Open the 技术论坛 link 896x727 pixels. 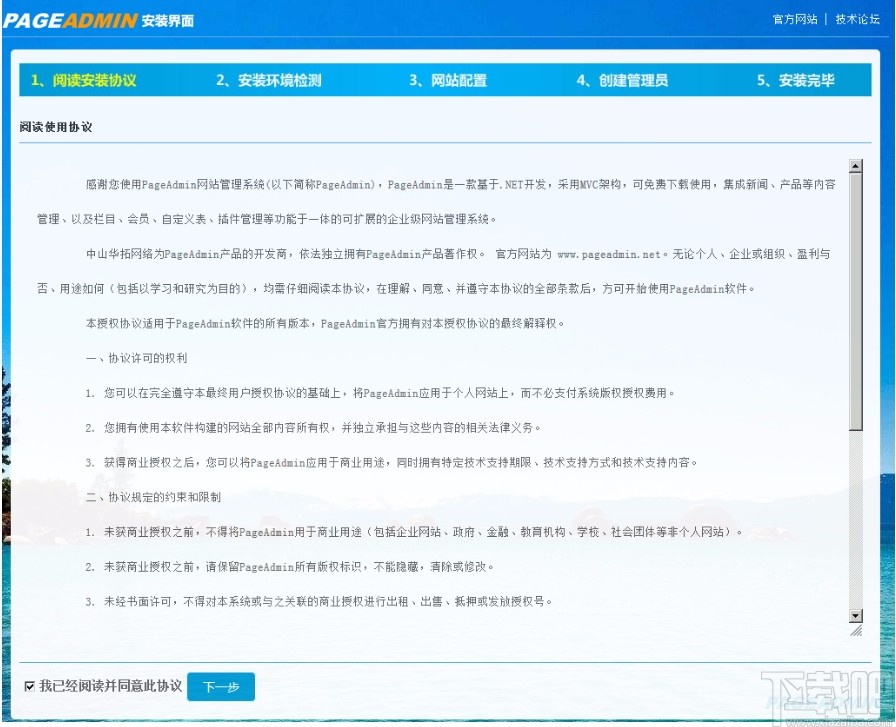pyautogui.click(x=856, y=18)
